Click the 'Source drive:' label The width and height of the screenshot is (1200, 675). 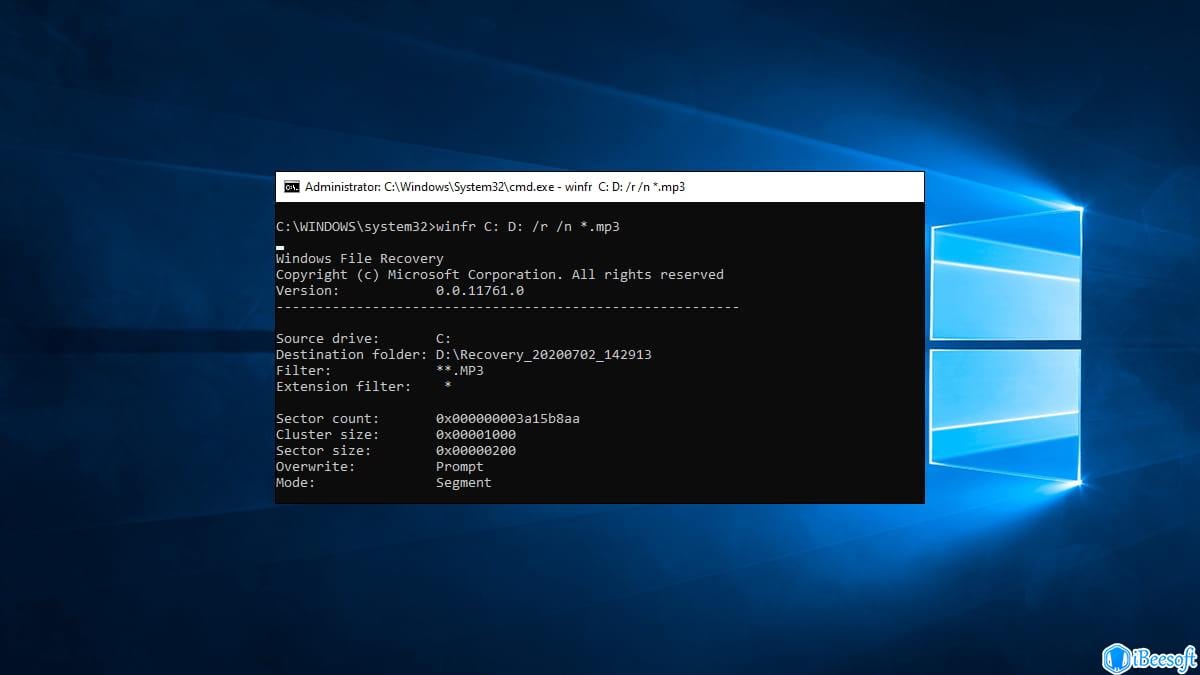tap(327, 339)
